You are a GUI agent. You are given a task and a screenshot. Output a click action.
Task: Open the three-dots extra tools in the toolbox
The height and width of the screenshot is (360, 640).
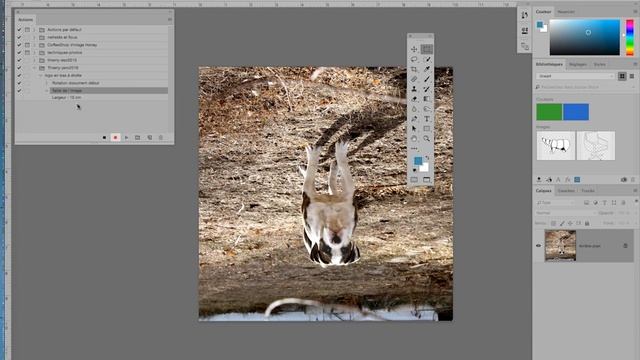coord(414,148)
